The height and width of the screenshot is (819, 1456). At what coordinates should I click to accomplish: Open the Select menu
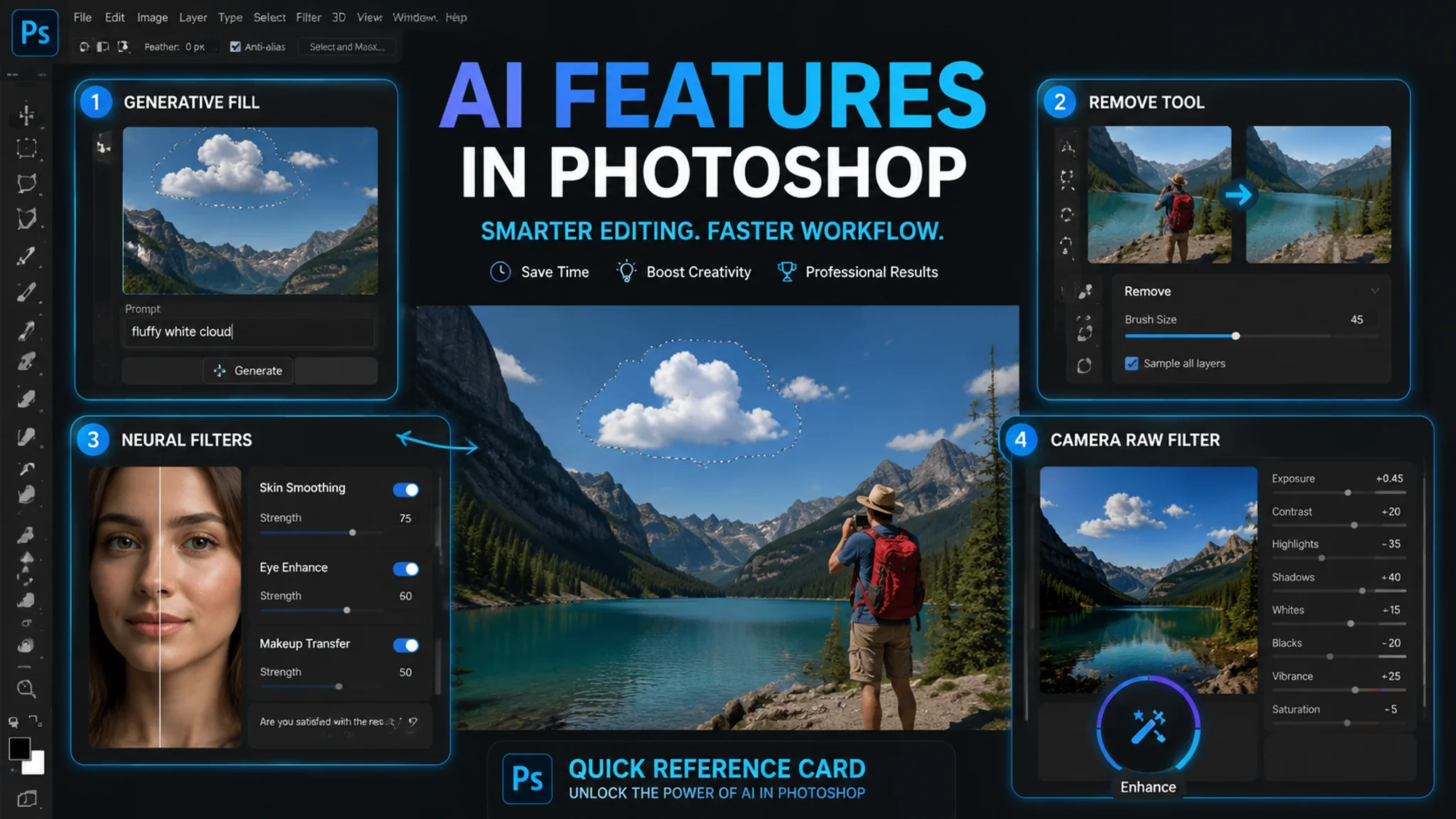pos(269,17)
